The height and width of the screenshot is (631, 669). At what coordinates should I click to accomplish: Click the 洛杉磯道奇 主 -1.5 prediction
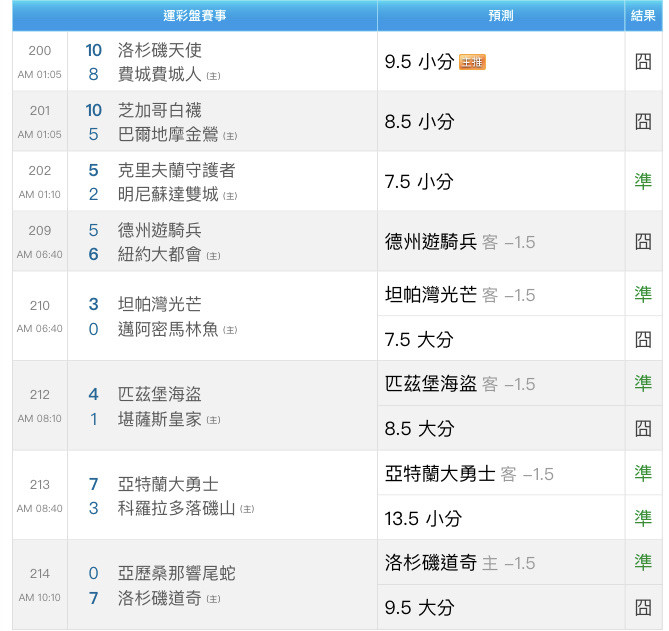coord(460,563)
